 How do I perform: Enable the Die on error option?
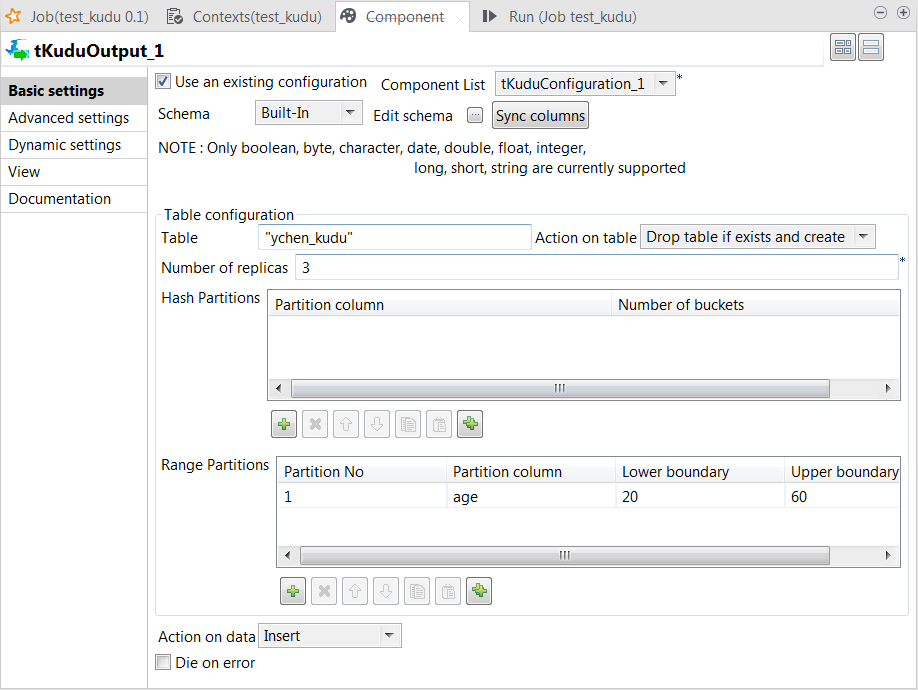tap(164, 663)
